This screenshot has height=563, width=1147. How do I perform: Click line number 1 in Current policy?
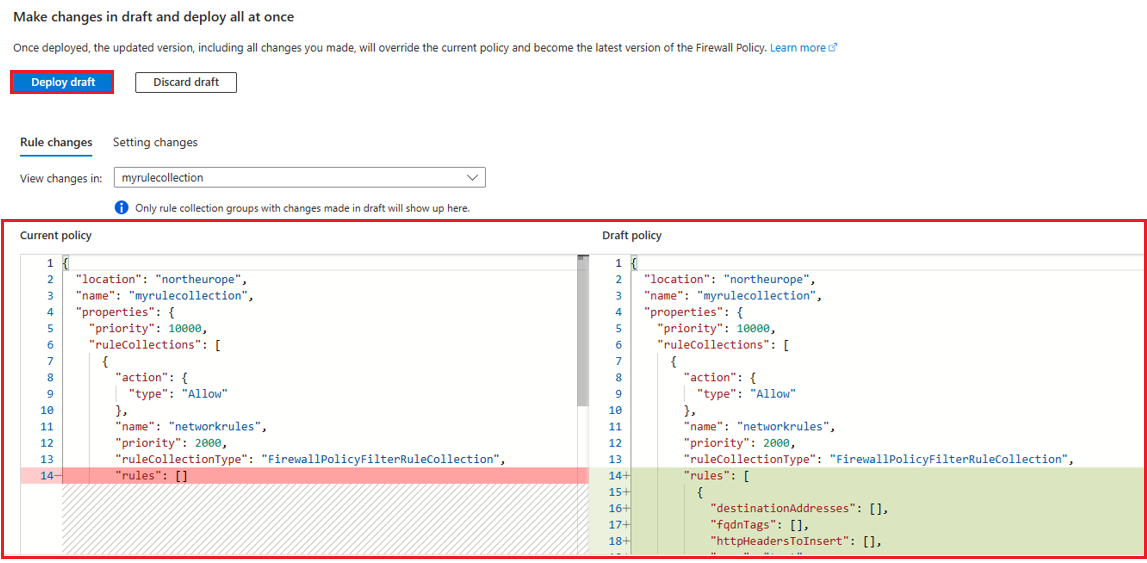(49, 263)
